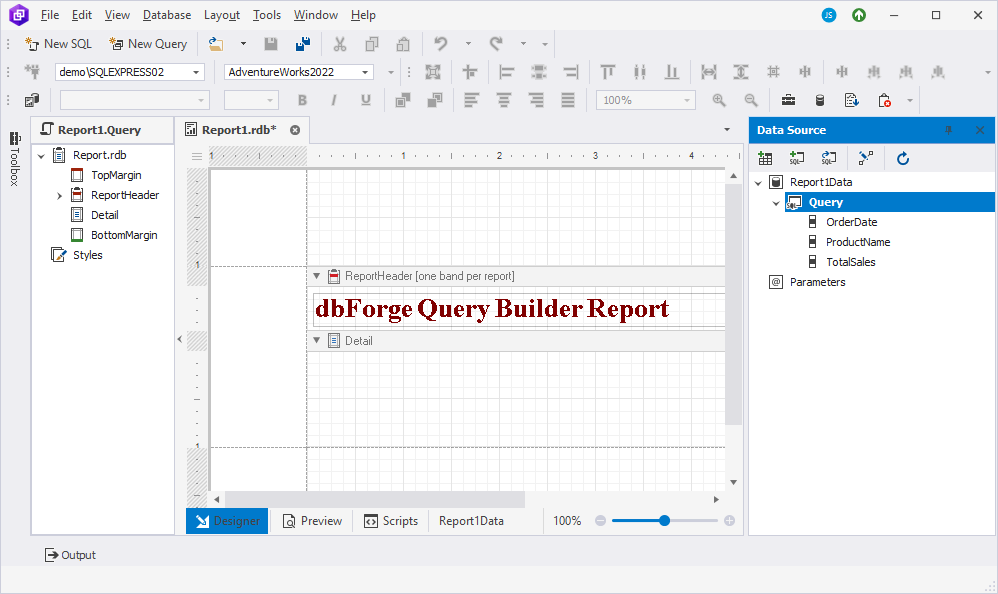Image resolution: width=998 pixels, height=594 pixels.
Task: Switch to Scripts view
Action: [x=391, y=521]
